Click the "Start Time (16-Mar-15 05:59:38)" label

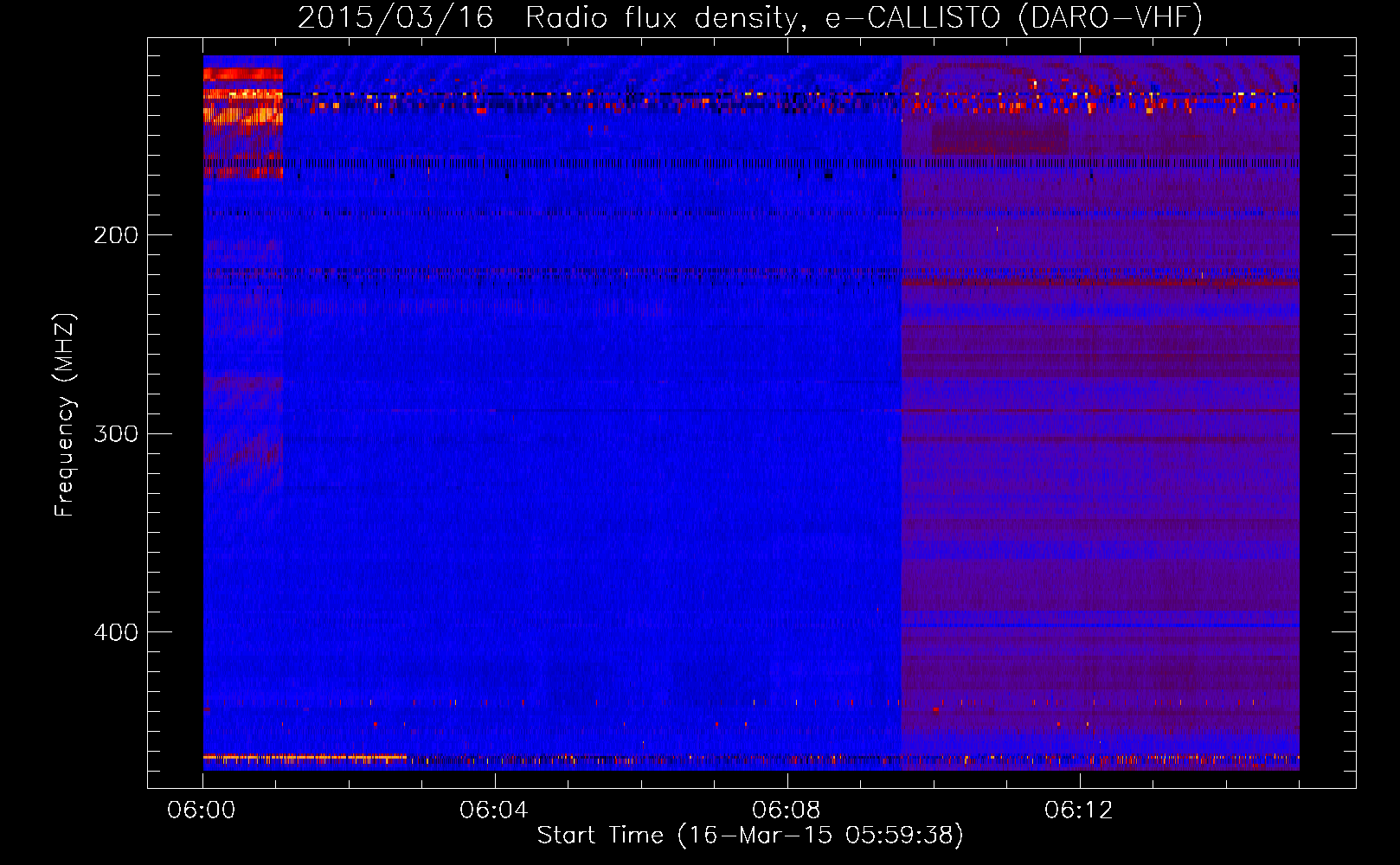[x=750, y=836]
